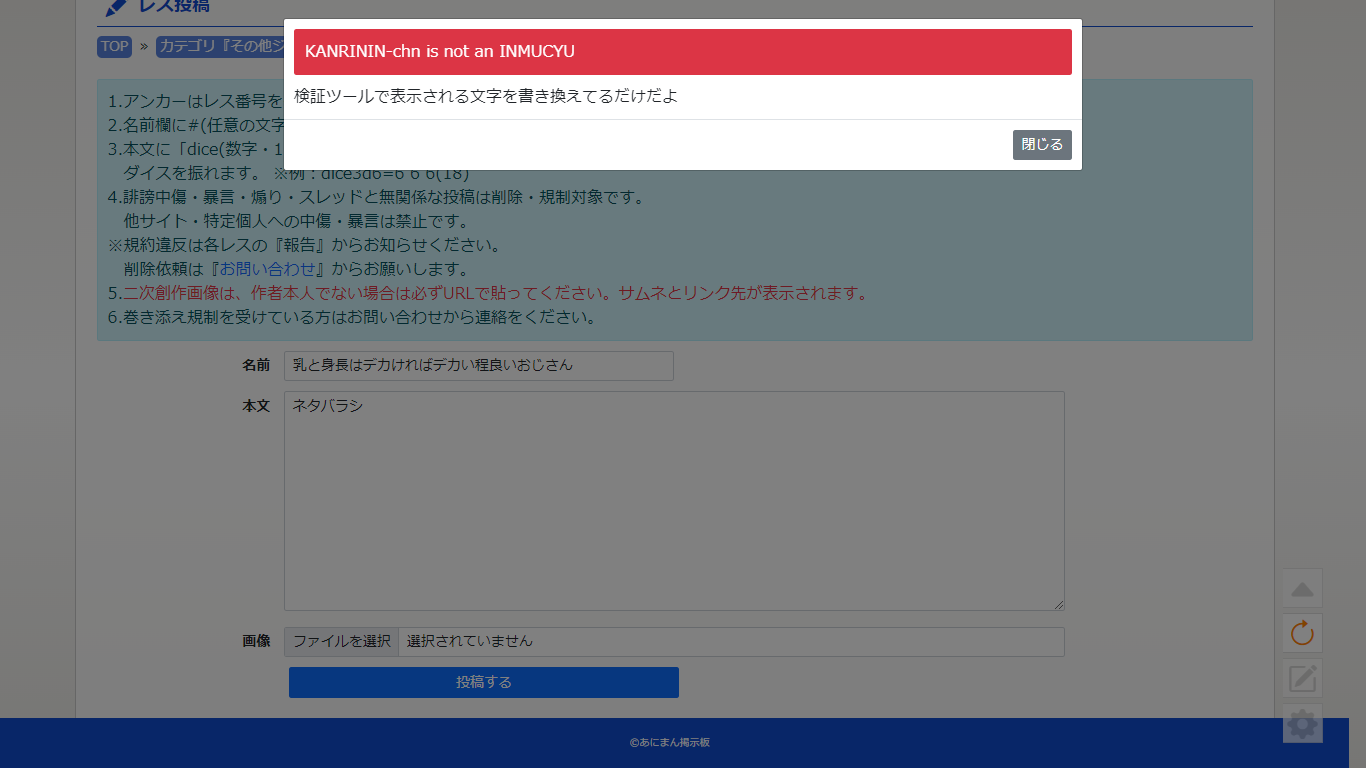Open the カテゴリ breadcrumb link

coord(219,46)
